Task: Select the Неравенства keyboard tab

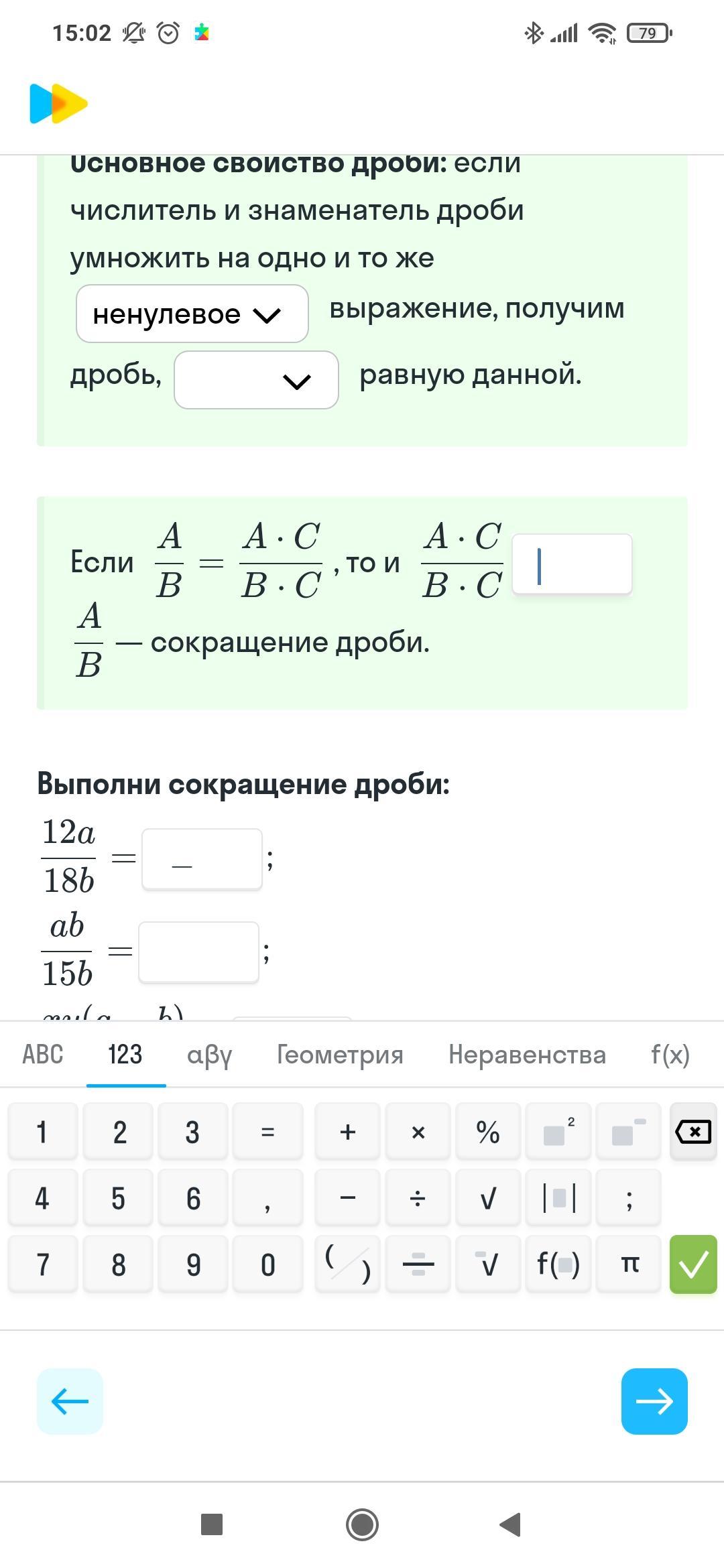Action: tap(527, 1054)
